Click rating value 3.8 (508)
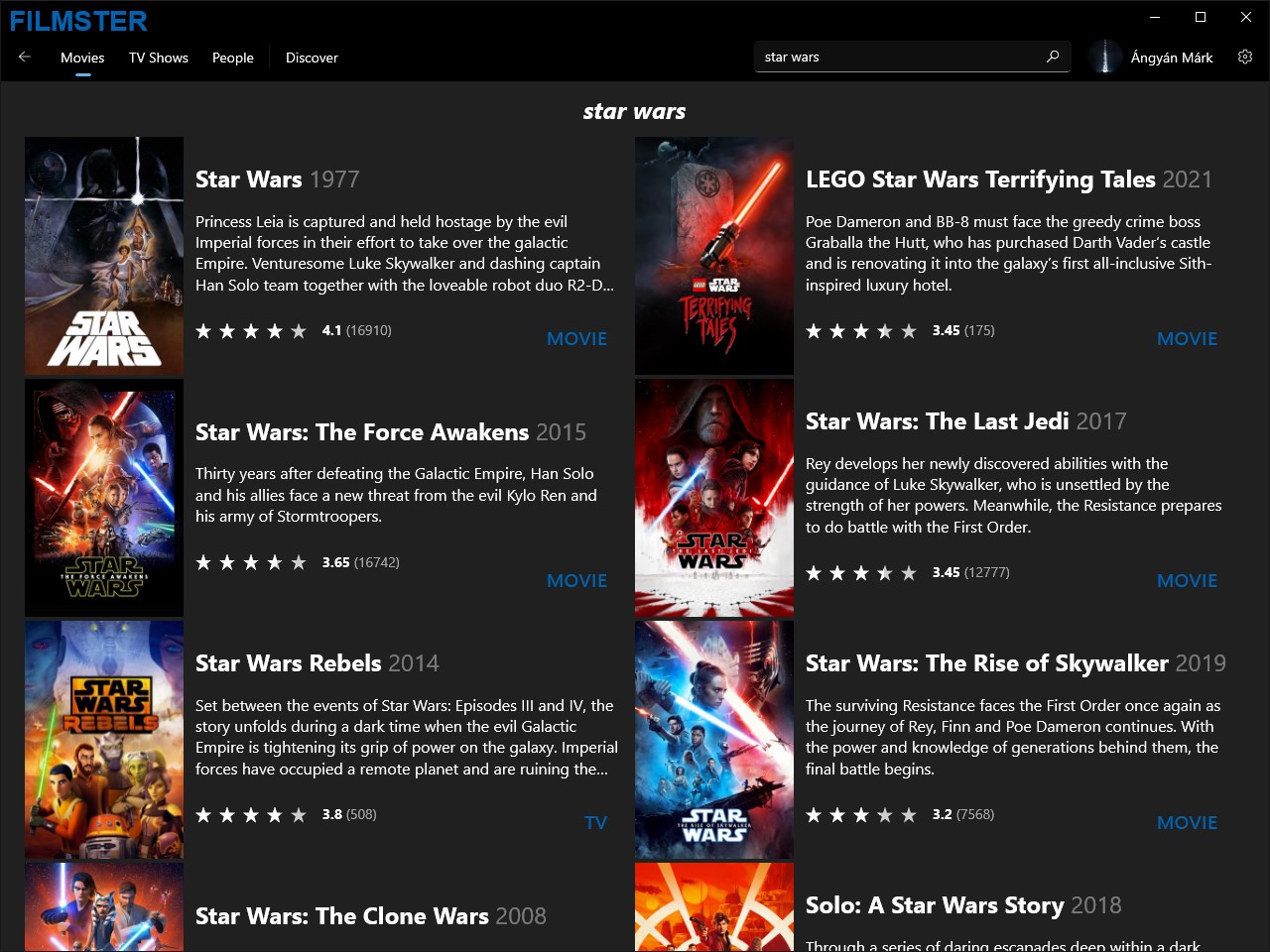 [349, 814]
